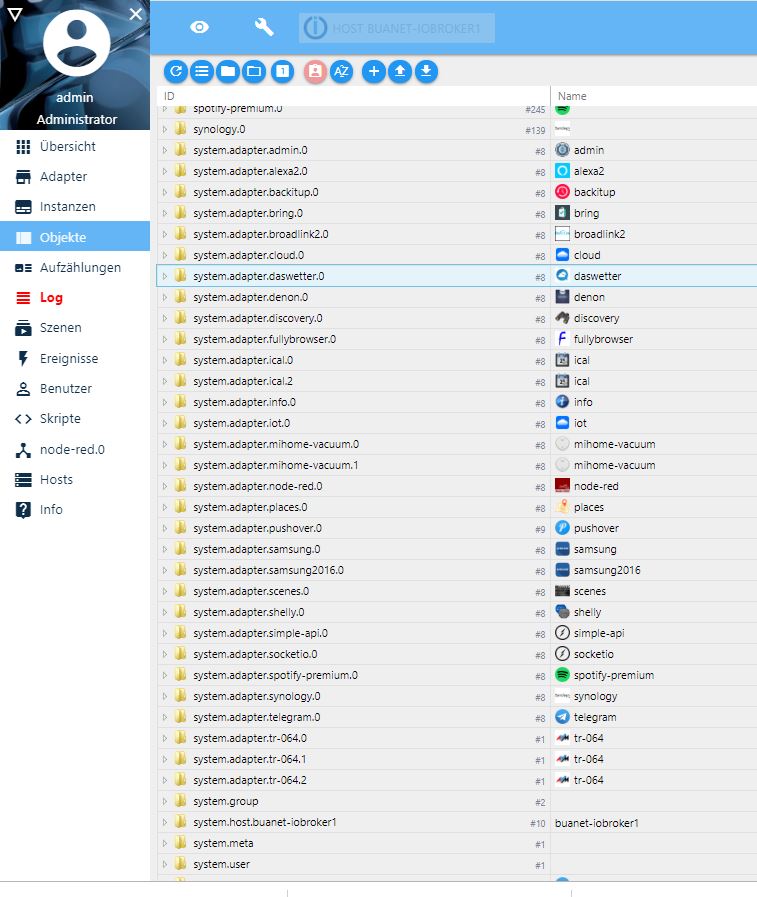Image resolution: width=757 pixels, height=897 pixels.
Task: Open the Übersicht menu item
Action: click(75, 146)
